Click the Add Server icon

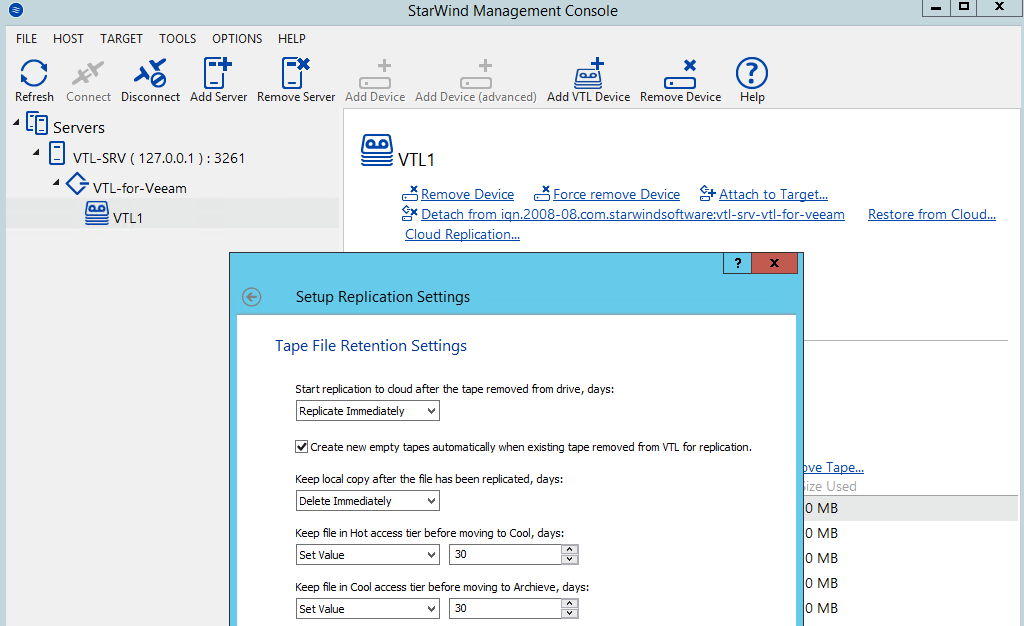[x=218, y=79]
